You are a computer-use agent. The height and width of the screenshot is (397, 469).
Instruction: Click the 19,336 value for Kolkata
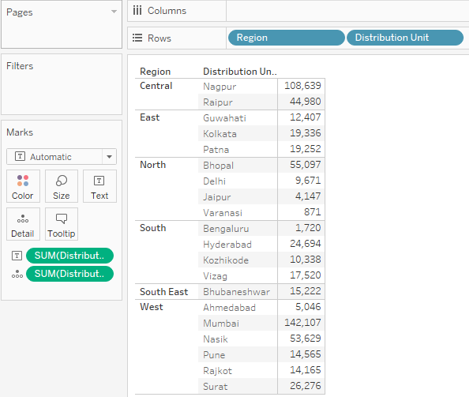point(305,133)
